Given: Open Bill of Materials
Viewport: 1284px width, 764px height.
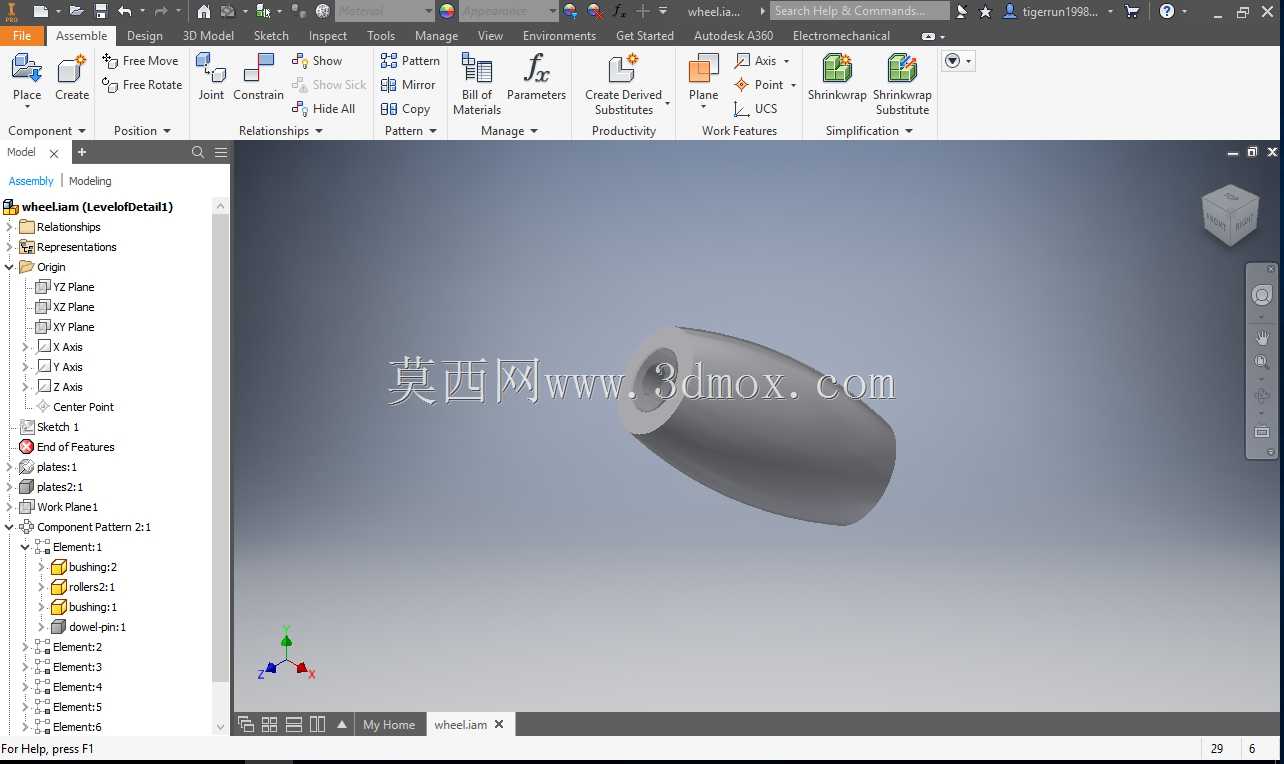Looking at the screenshot, I should pos(477,84).
